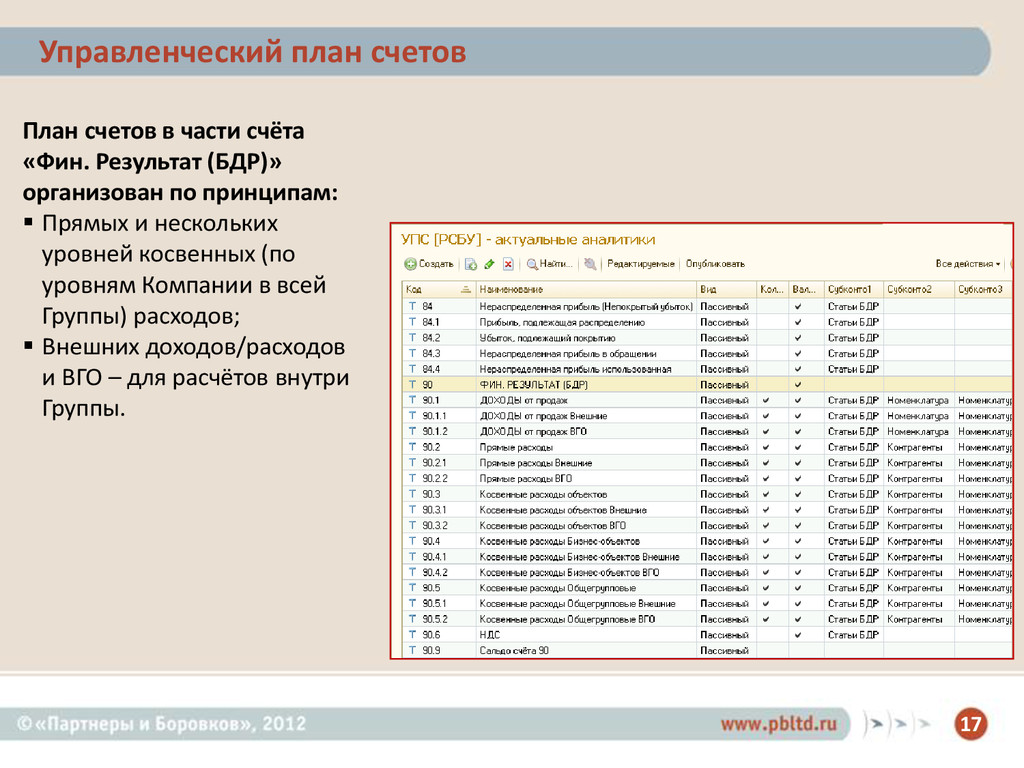This screenshot has width=1024, height=768.
Task: Select row 'ДОХОДЫ от продаж Внешние'
Action: click(707, 416)
